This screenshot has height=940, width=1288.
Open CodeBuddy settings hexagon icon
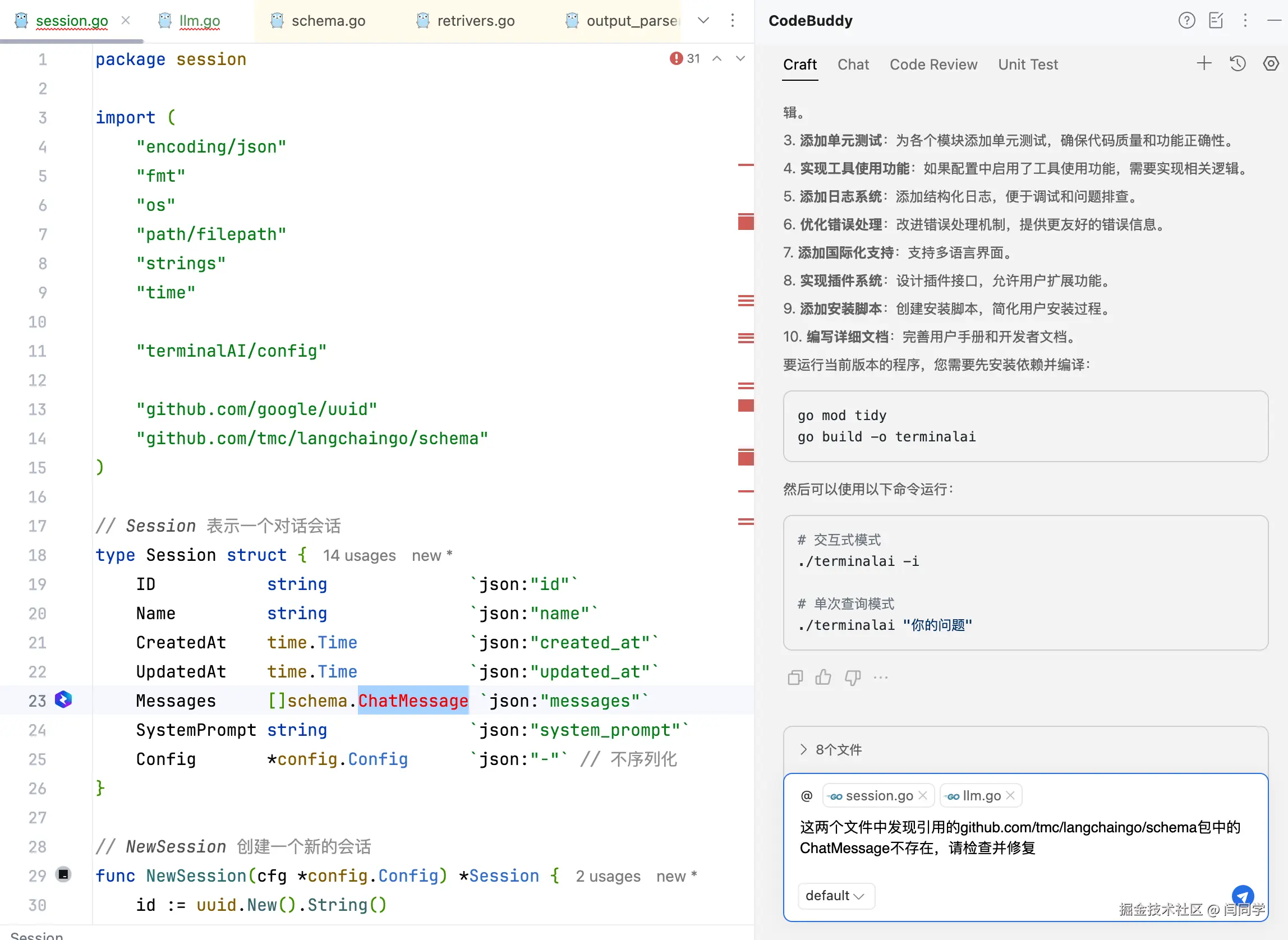coord(1271,63)
